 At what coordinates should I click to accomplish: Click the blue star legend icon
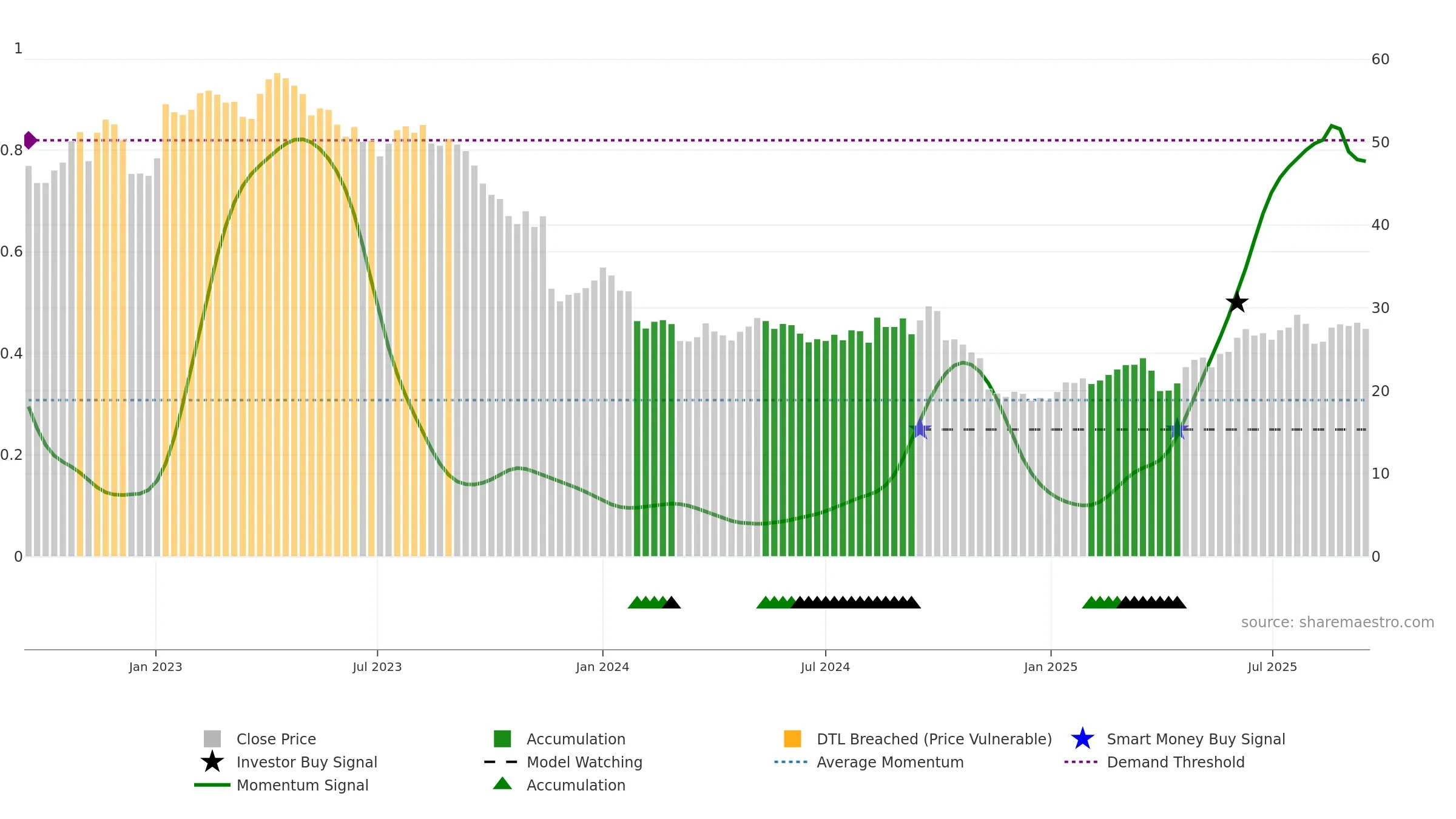(x=1082, y=739)
